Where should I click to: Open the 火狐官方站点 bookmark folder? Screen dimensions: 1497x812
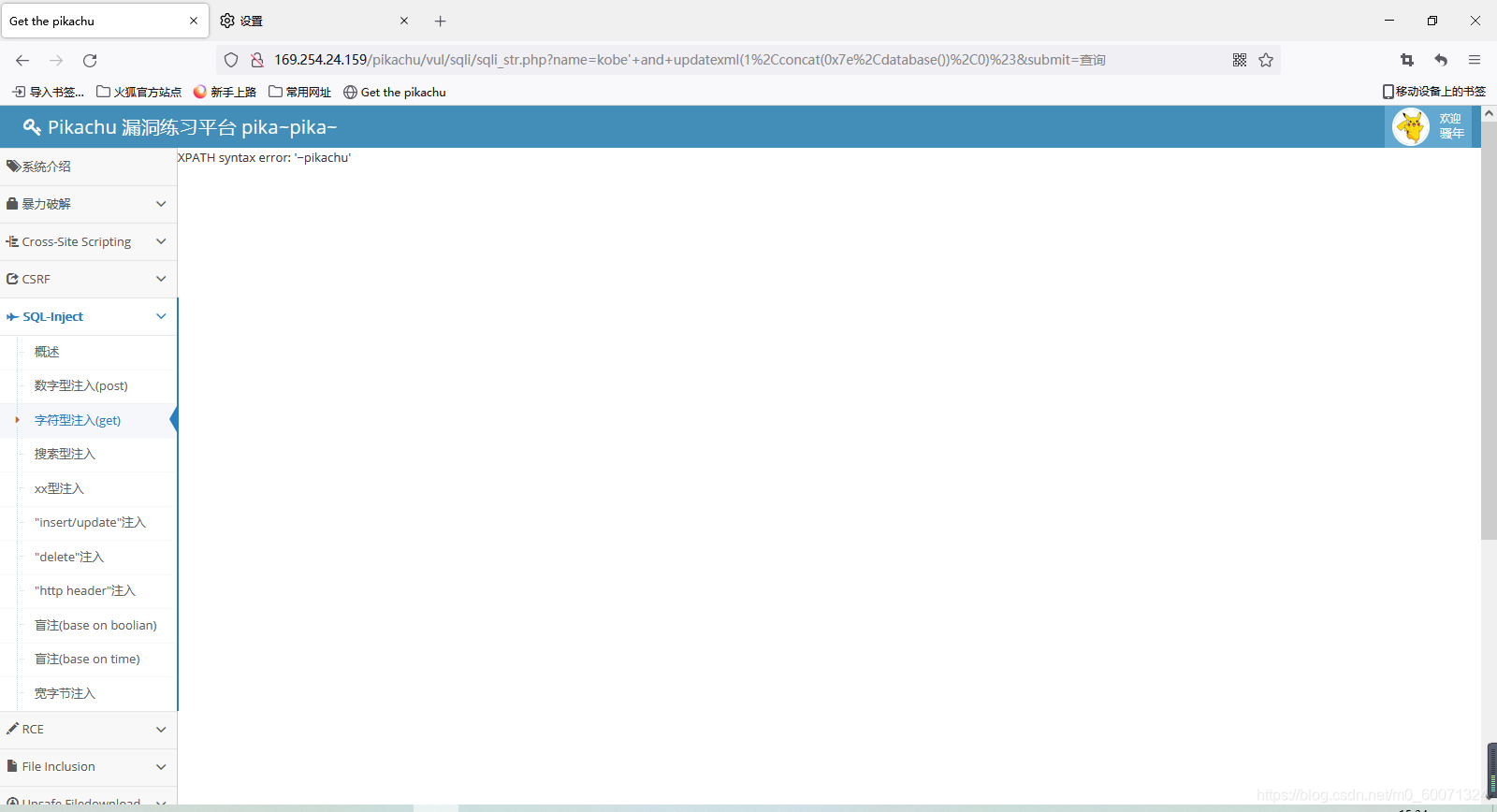tap(139, 92)
